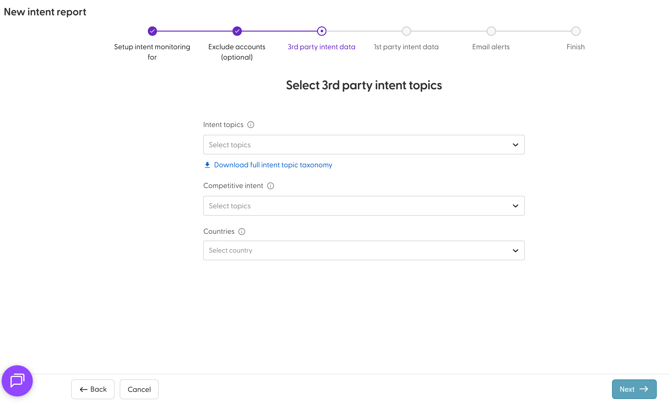Click the Exclude accounts step checkmark circle
Image resolution: width=670 pixels, height=403 pixels.
point(237,31)
